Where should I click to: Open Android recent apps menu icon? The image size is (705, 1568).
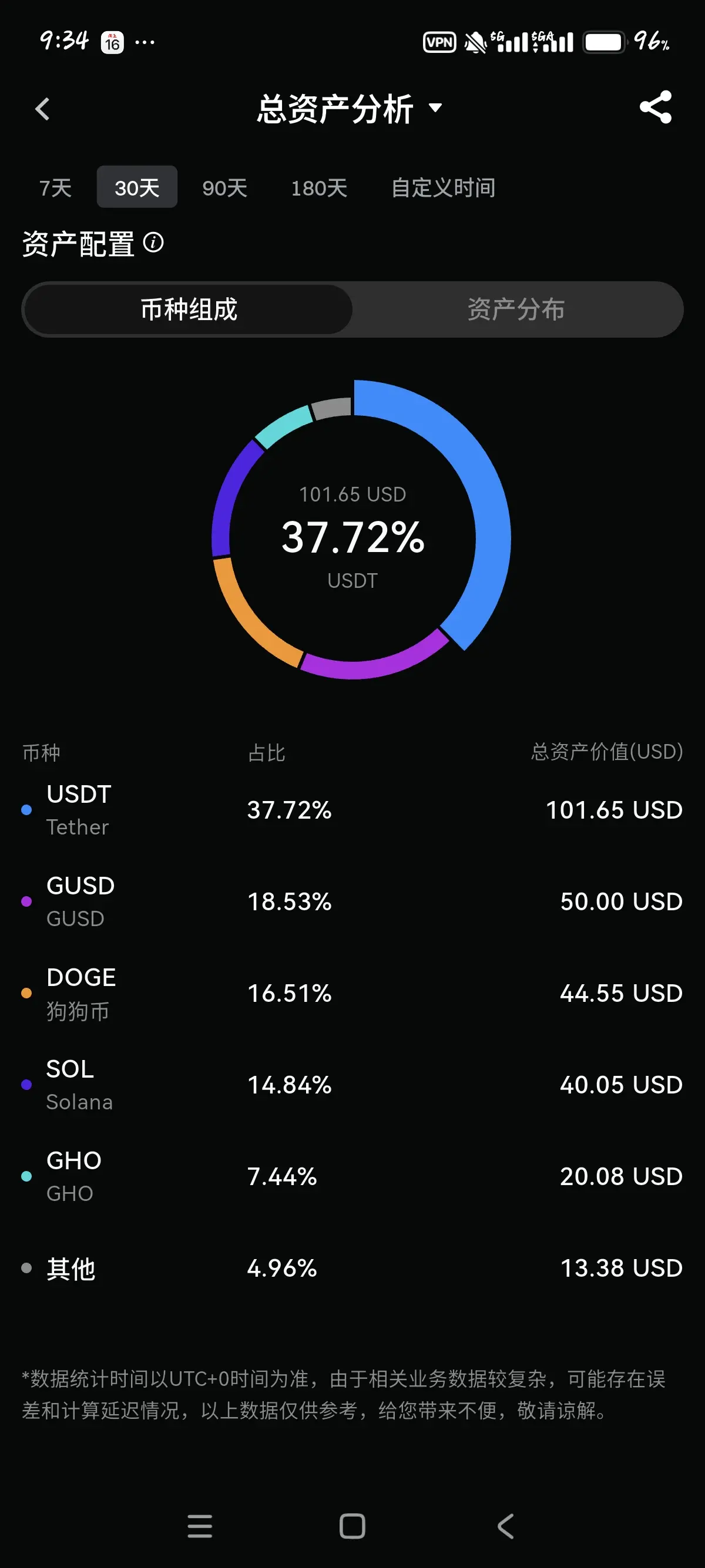(200, 1526)
